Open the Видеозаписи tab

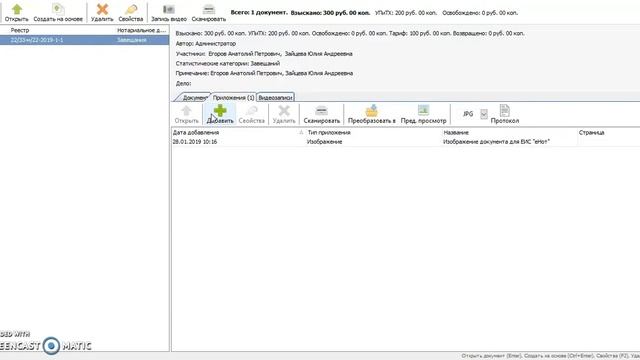point(276,98)
